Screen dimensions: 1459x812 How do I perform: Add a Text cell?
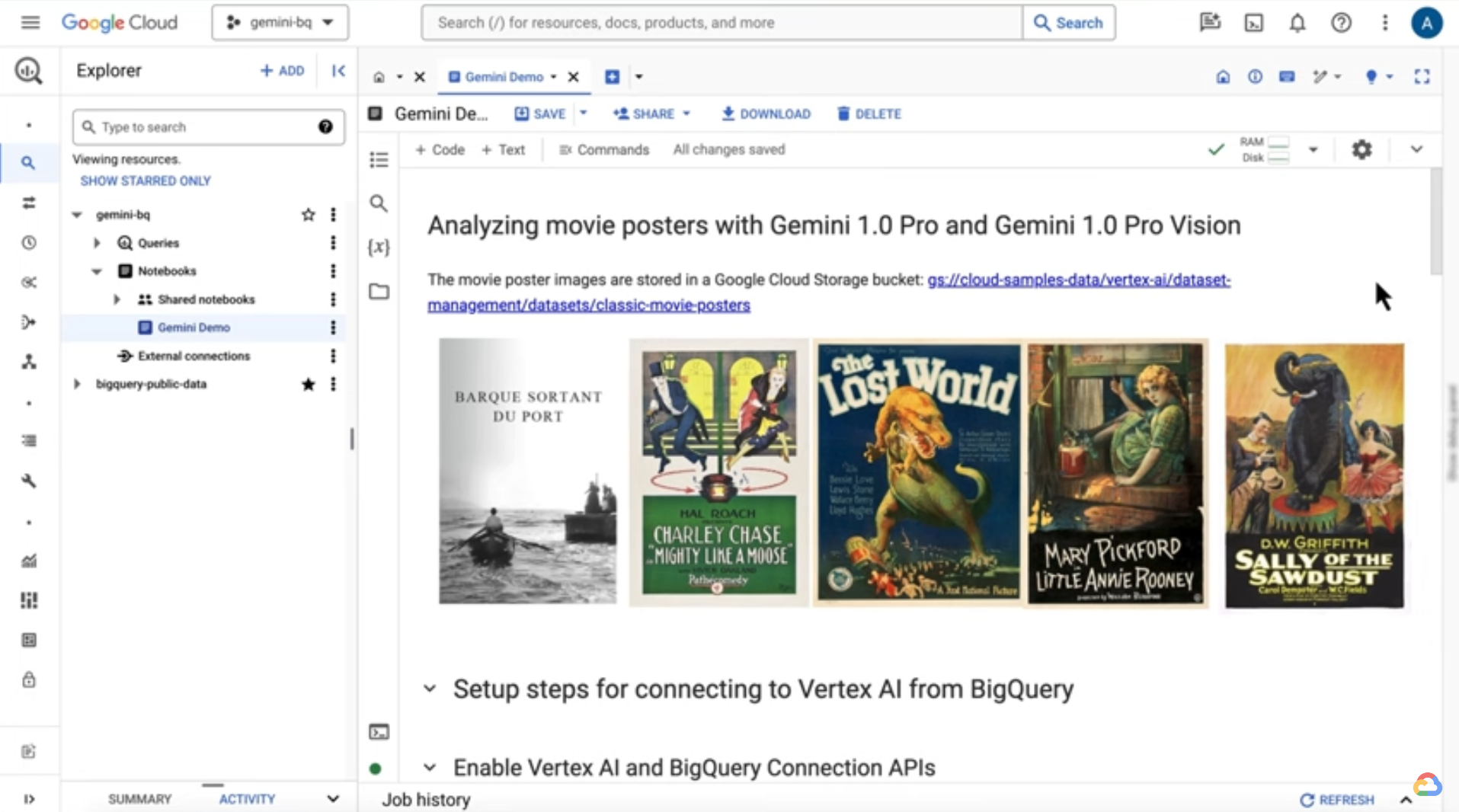click(503, 149)
